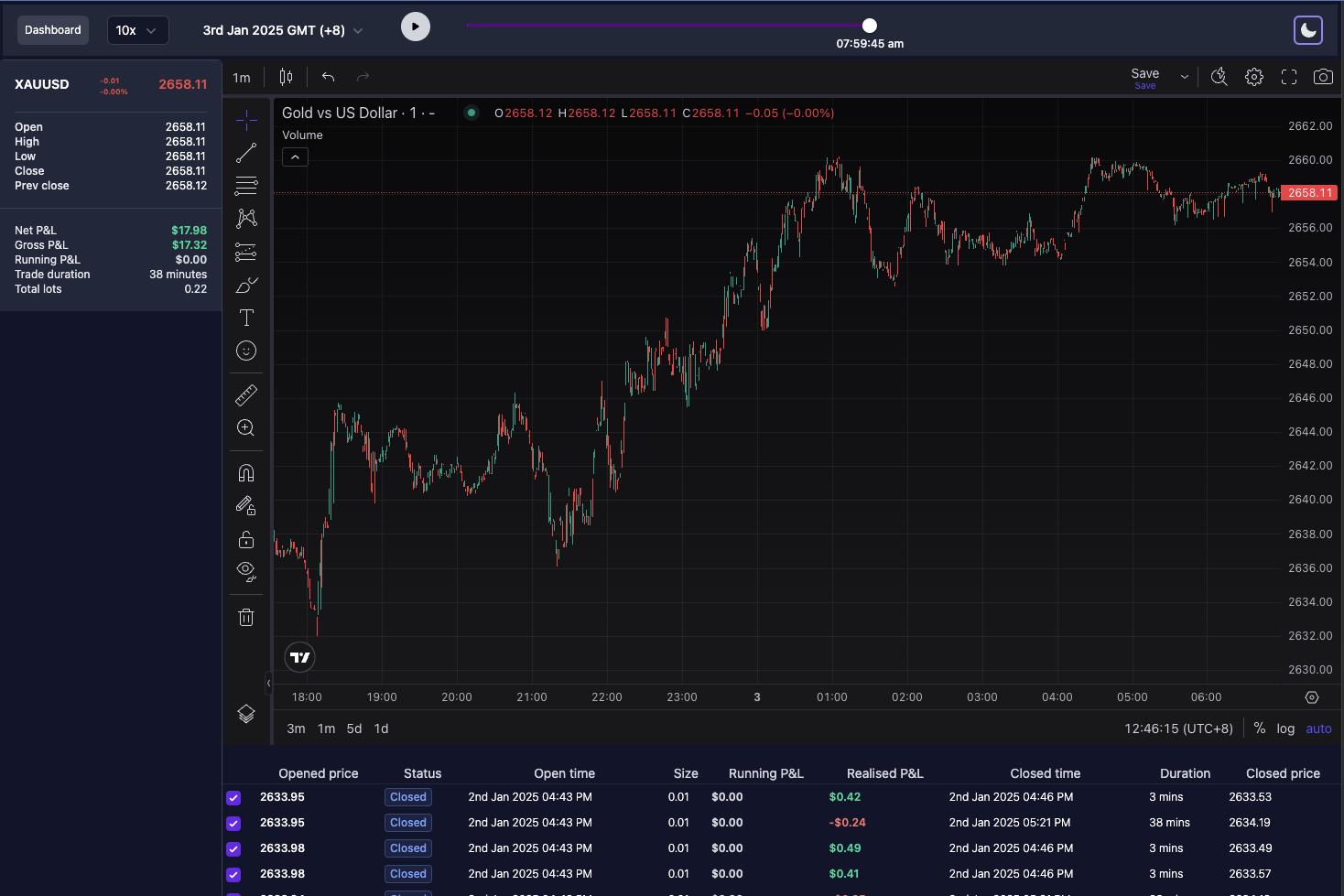Click the -$0.24 realised P&L cell
This screenshot has height=896, width=1344.
[x=848, y=823]
